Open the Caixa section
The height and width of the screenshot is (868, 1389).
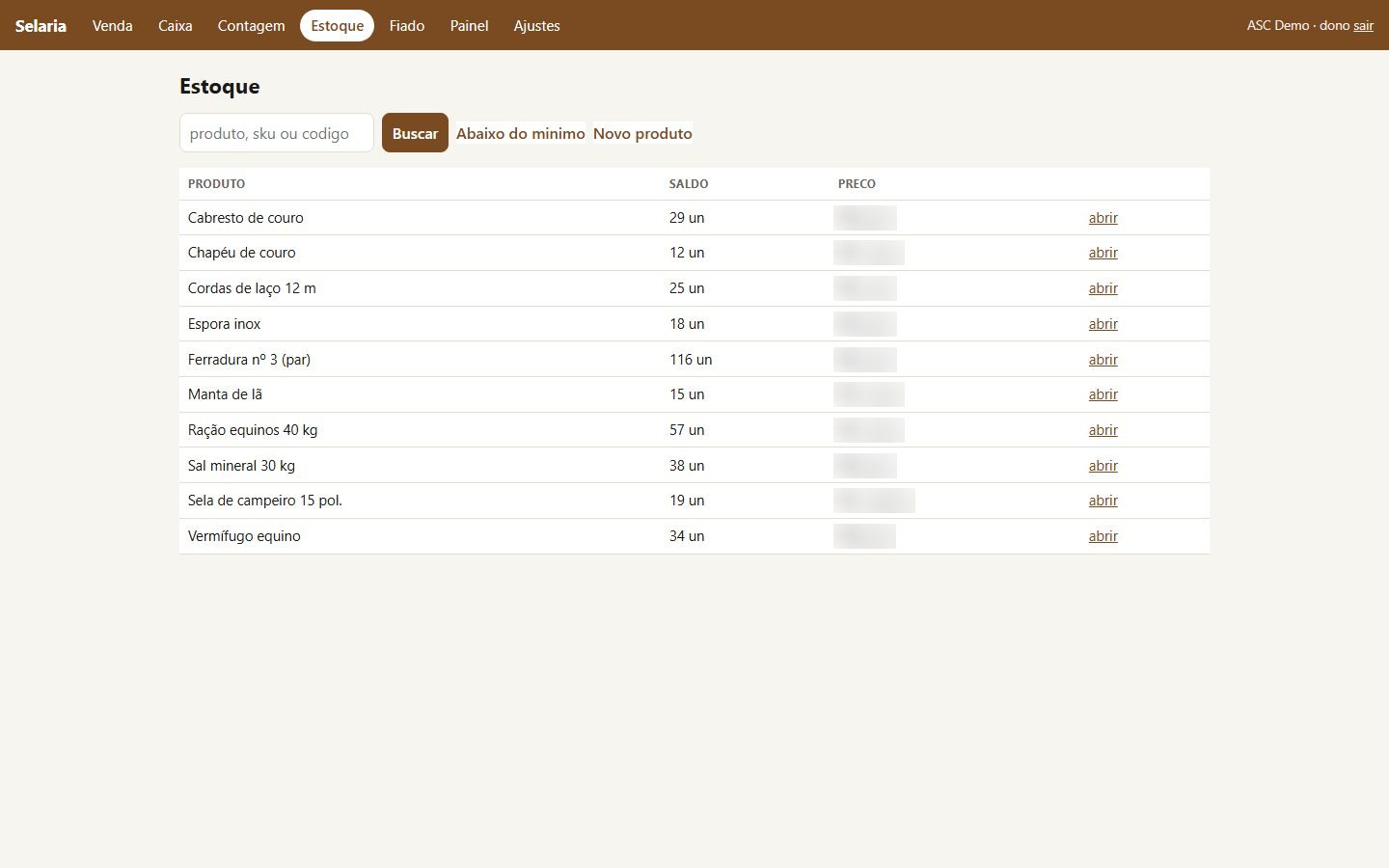tap(176, 26)
